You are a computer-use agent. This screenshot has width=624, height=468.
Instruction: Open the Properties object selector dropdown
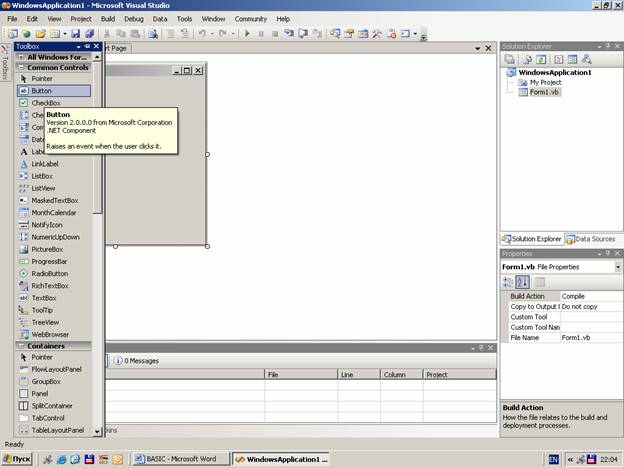[x=618, y=267]
